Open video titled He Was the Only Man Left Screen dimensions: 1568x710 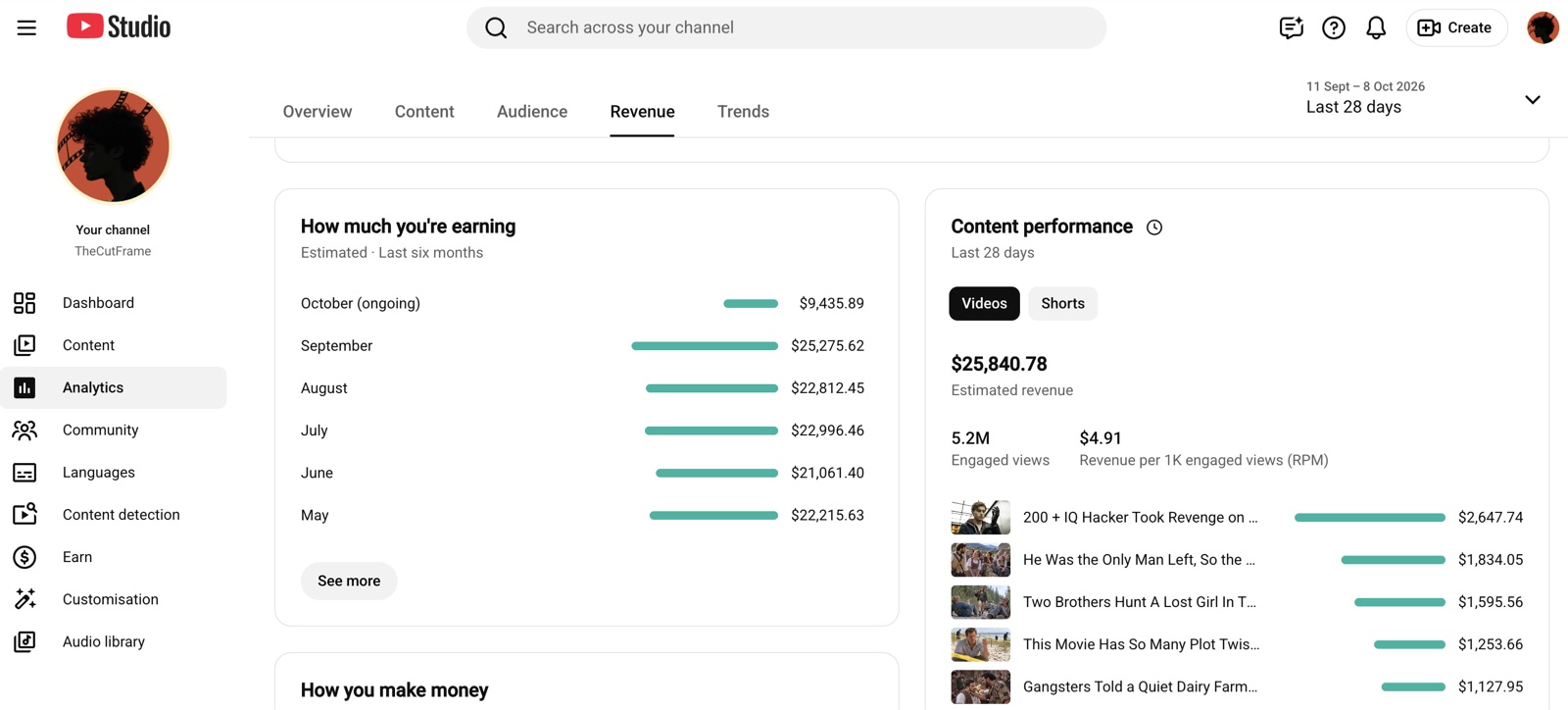pos(1139,560)
